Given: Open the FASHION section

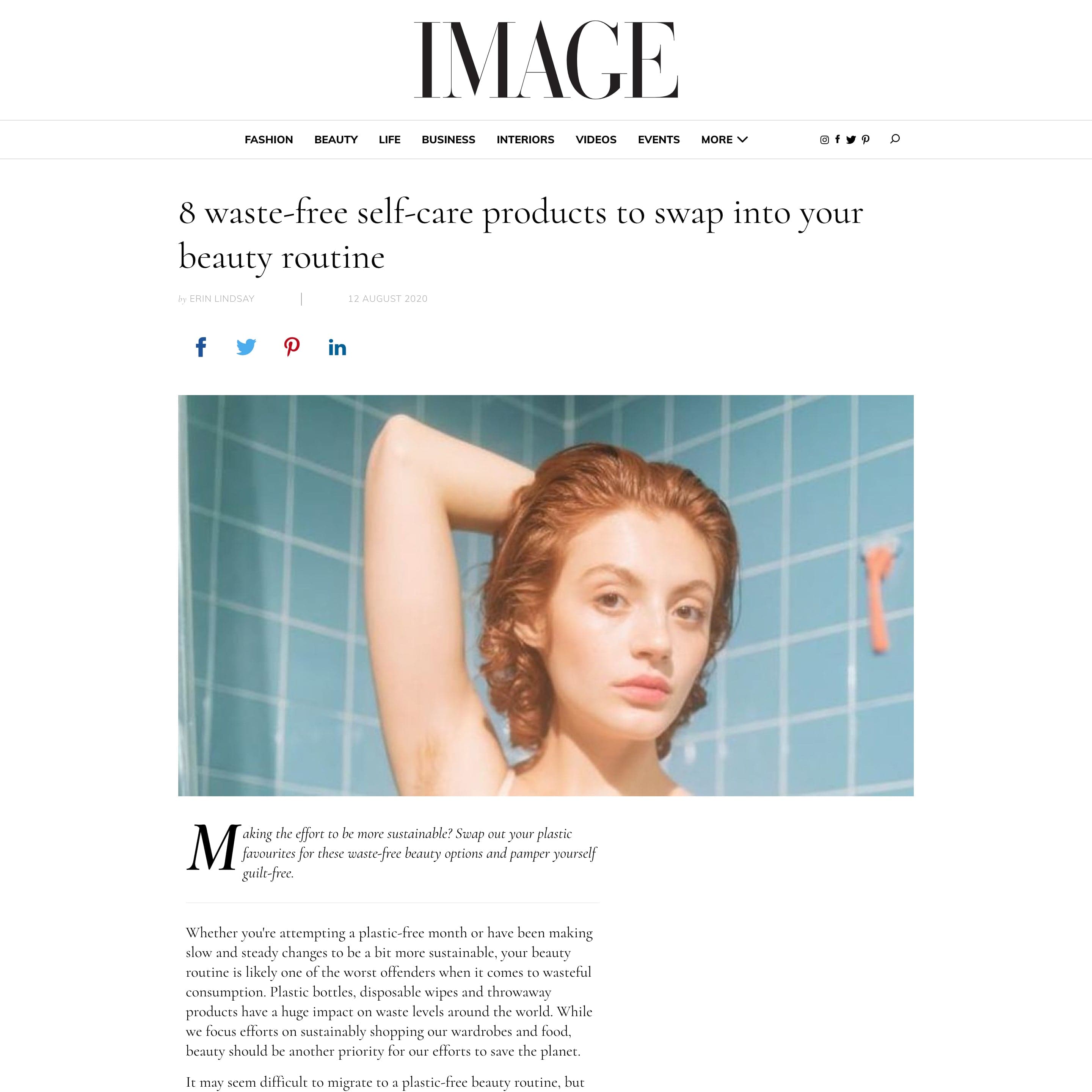Looking at the screenshot, I should coord(268,140).
